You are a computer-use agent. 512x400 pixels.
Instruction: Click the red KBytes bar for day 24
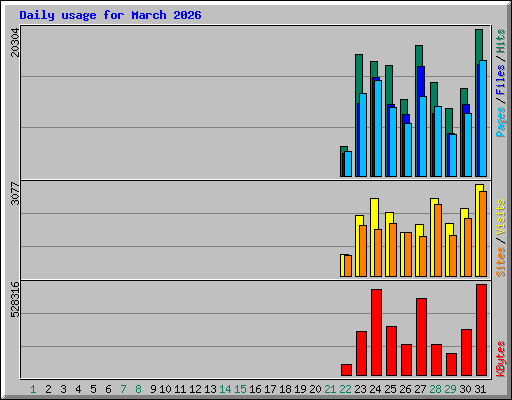(x=377, y=333)
